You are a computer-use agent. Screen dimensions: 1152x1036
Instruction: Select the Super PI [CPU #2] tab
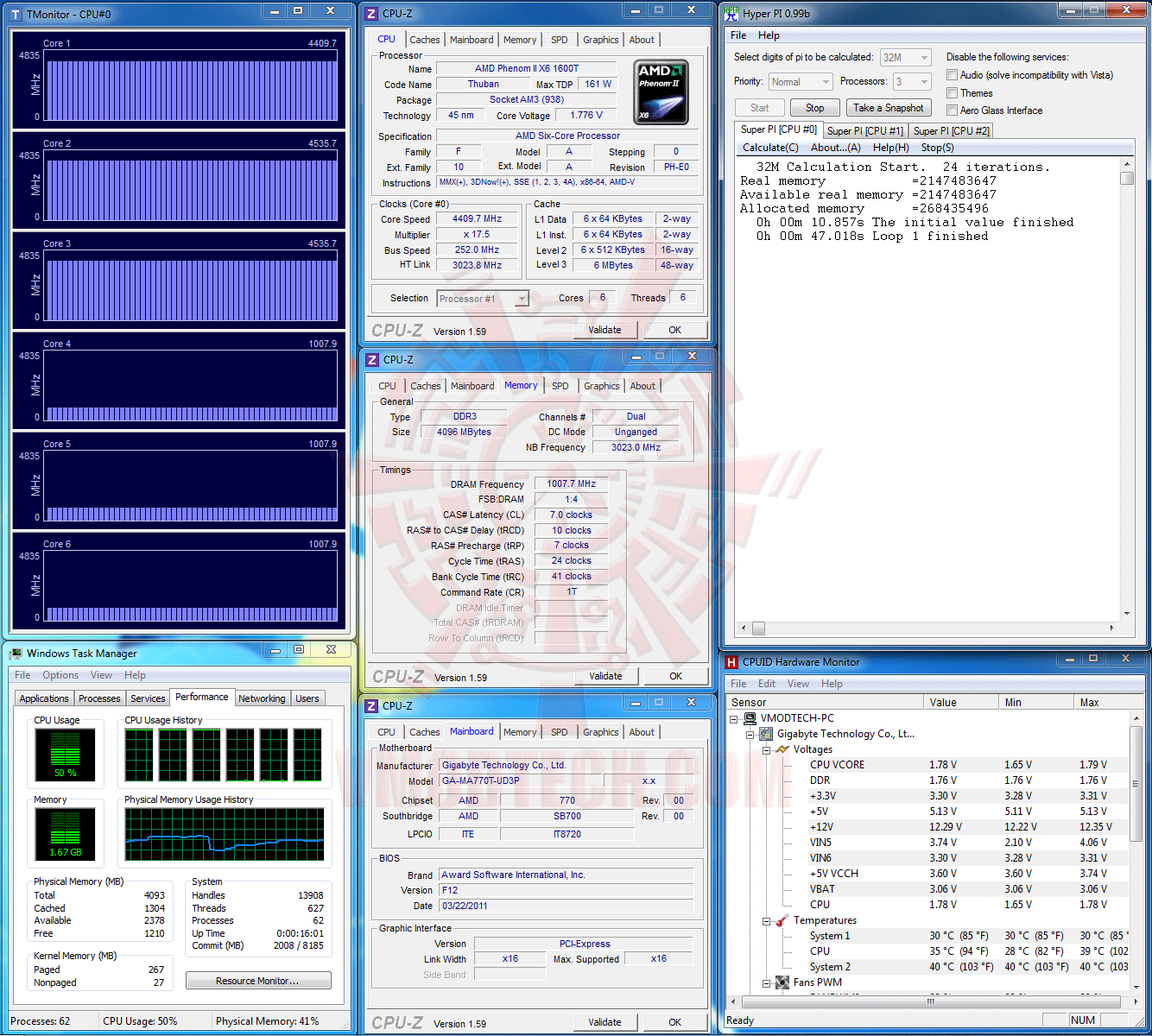952,130
